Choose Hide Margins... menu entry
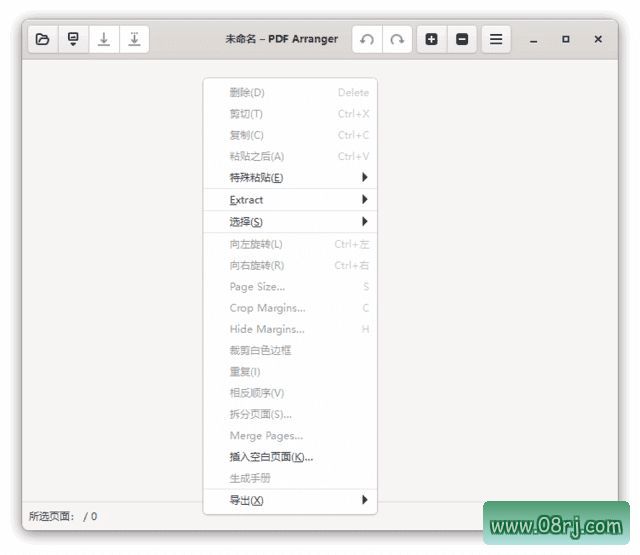This screenshot has height=555, width=640. point(290,329)
